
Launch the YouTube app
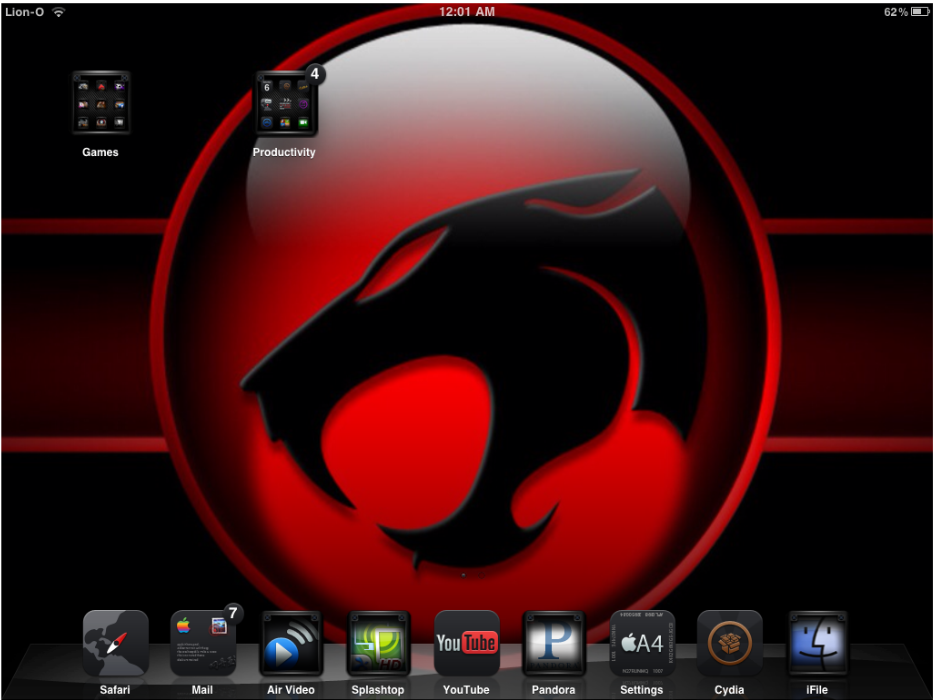coord(466,643)
